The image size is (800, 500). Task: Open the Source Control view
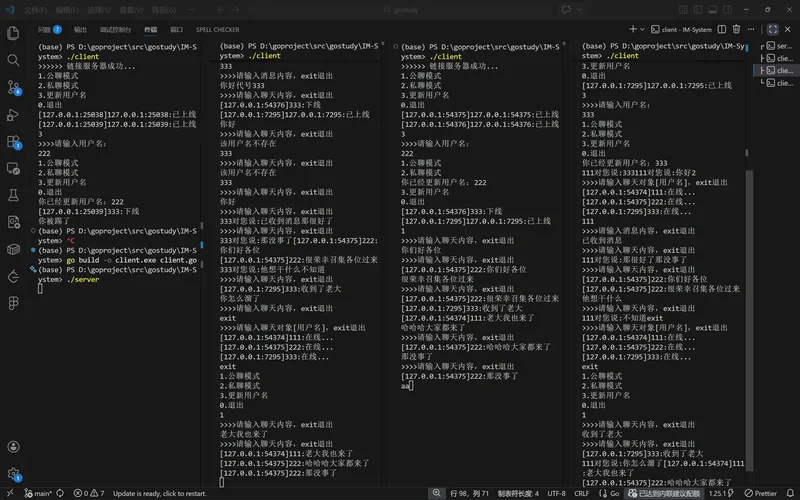13,88
